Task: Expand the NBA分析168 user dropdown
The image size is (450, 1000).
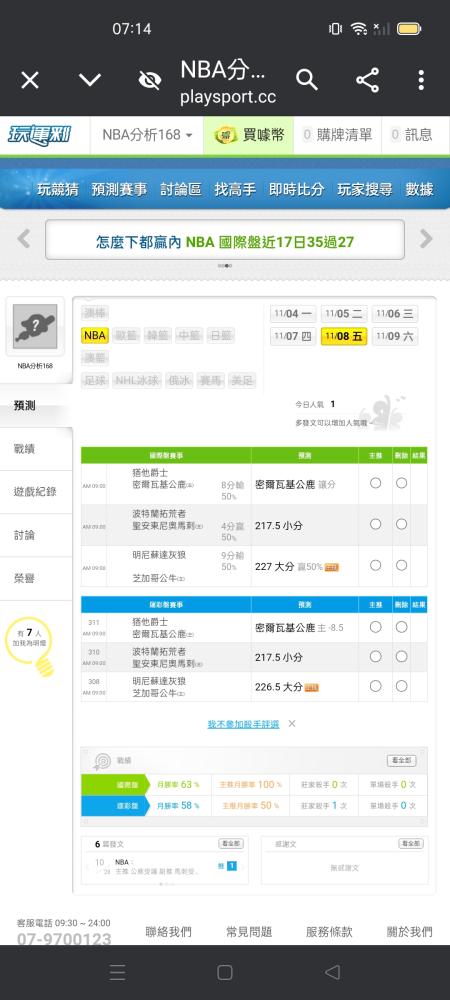Action: click(147, 135)
